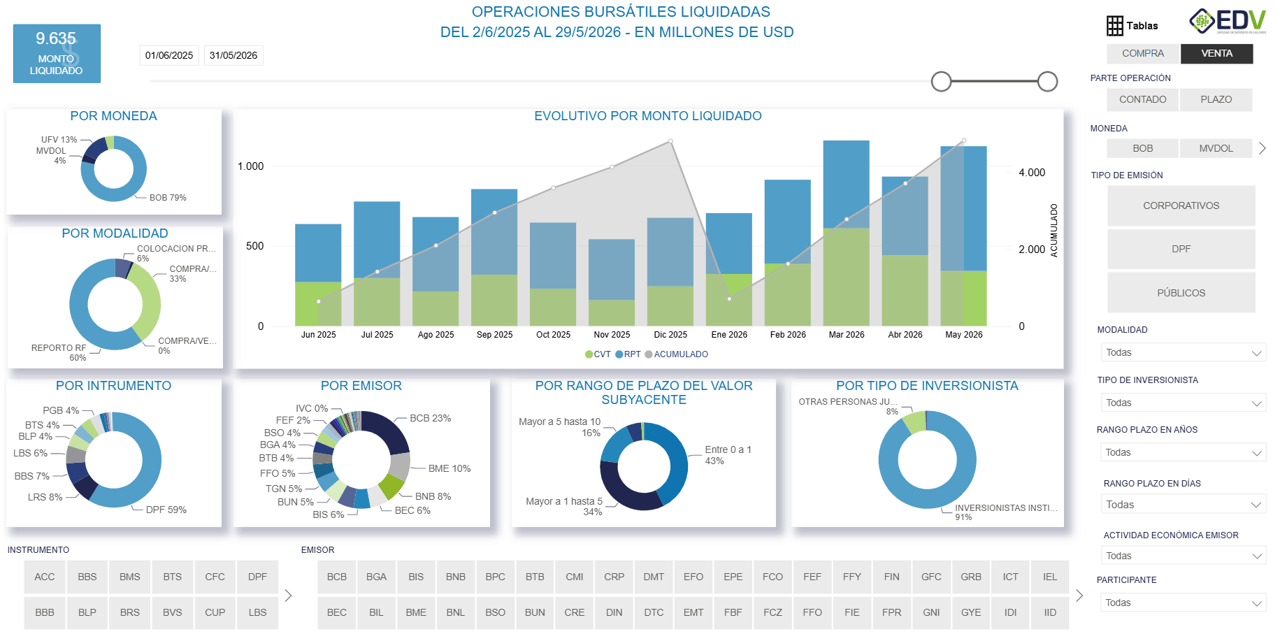Toggle the DPF emission type button

(x=1181, y=249)
